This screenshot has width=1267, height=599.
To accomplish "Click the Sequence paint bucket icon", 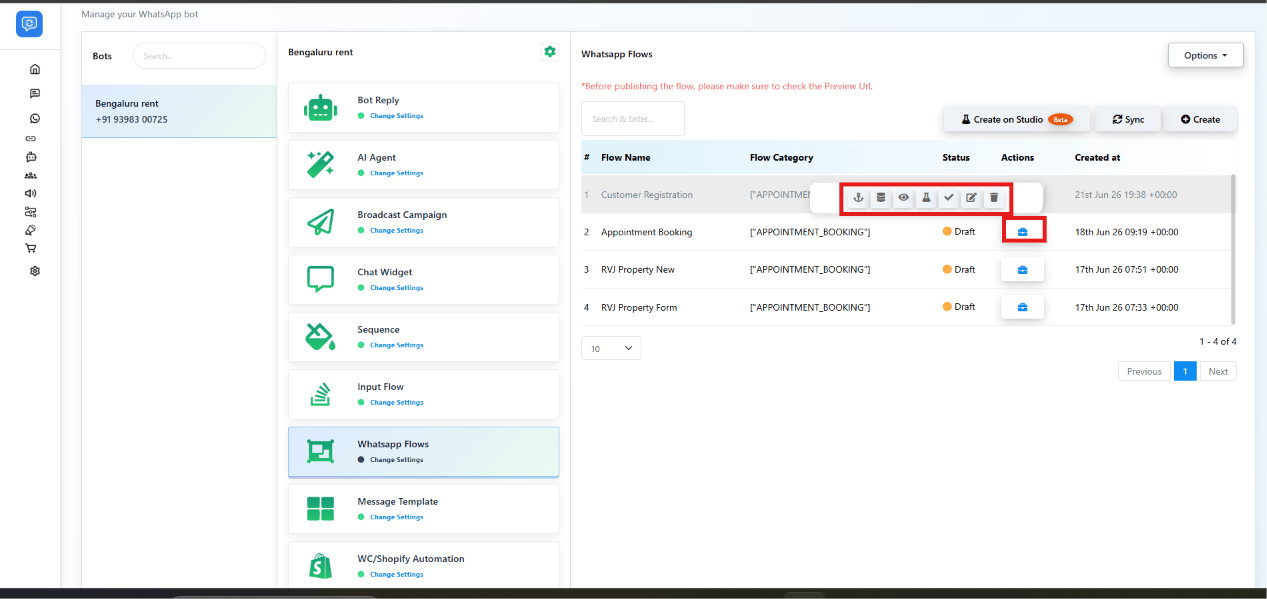I will [320, 337].
